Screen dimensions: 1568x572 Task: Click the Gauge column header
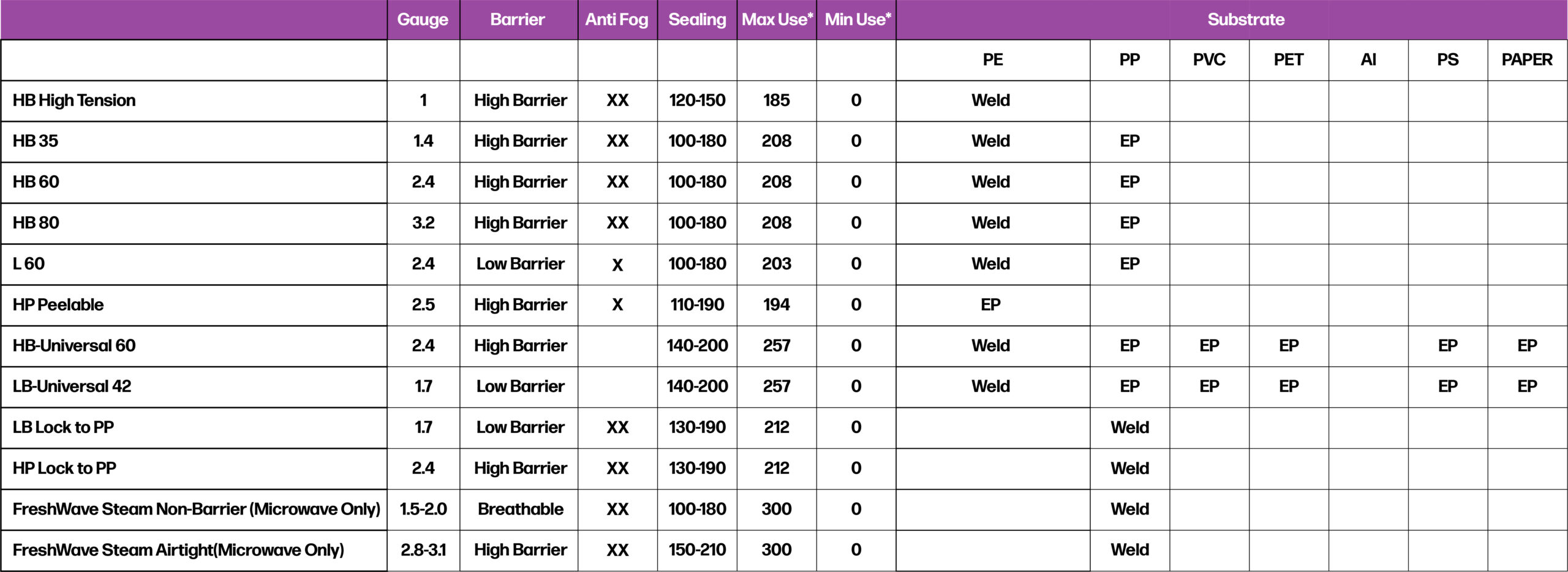click(x=423, y=20)
